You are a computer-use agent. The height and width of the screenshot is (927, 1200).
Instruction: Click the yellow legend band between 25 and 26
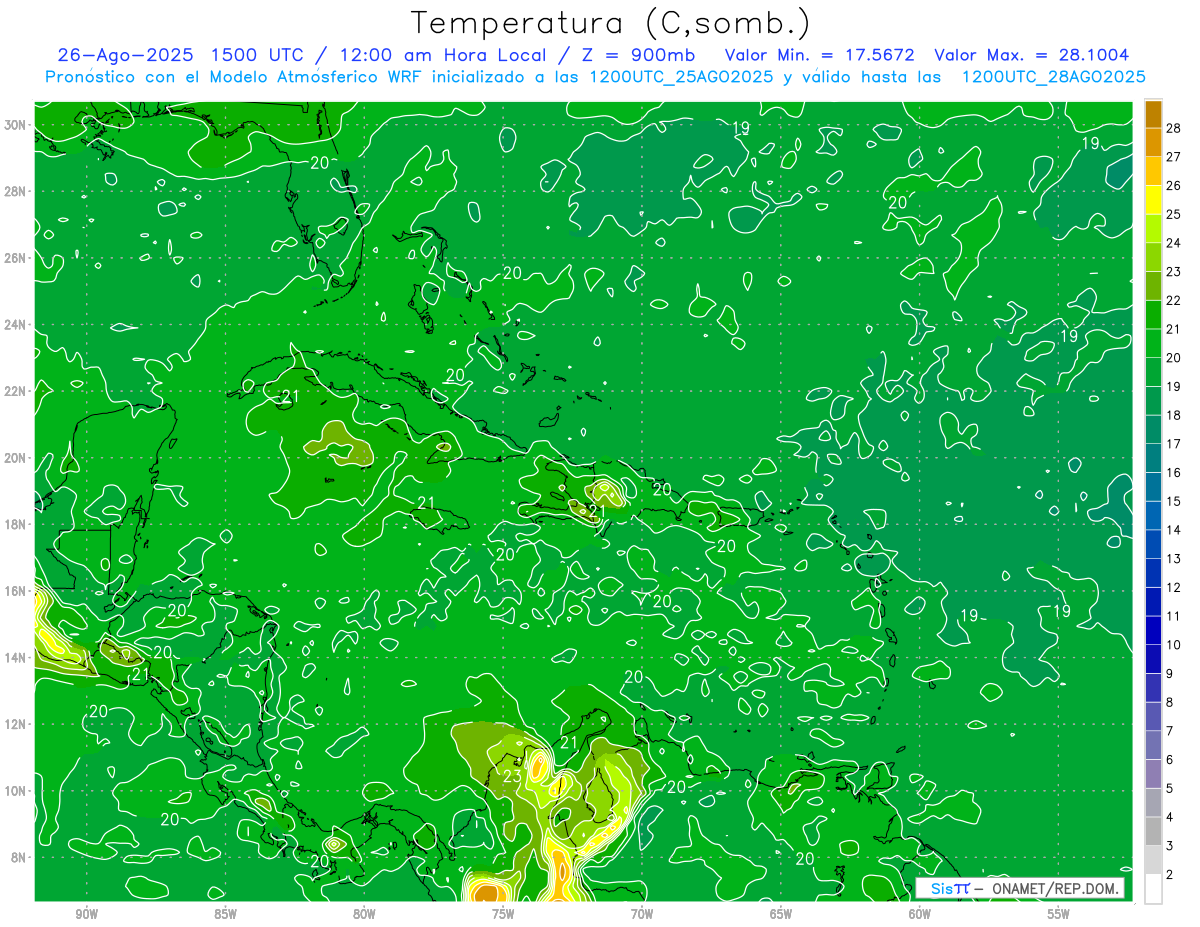point(1153,199)
